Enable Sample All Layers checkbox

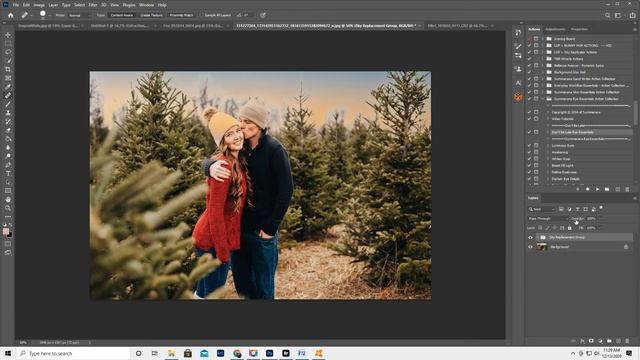click(202, 15)
